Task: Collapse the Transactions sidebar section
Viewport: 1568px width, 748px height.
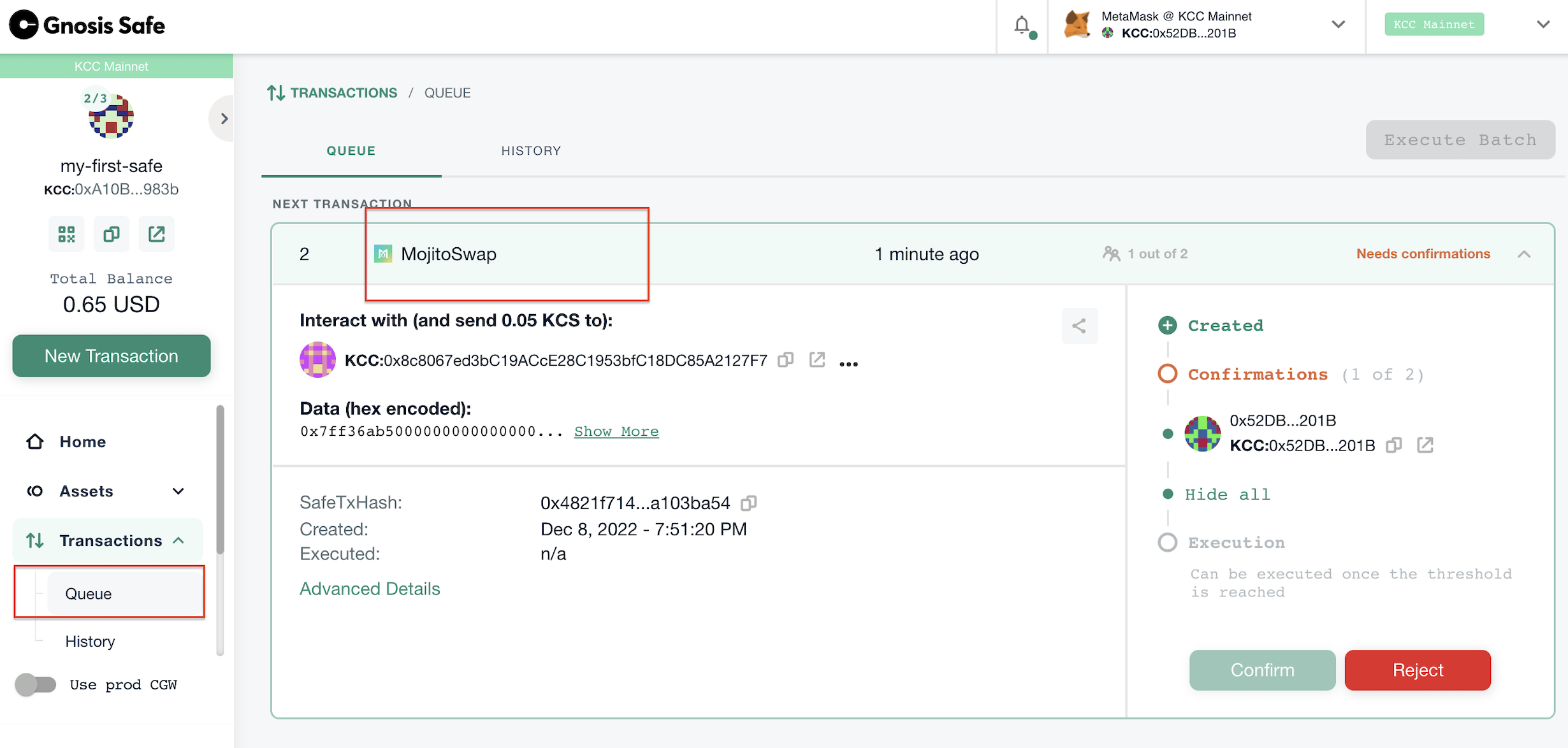Action: click(x=179, y=540)
